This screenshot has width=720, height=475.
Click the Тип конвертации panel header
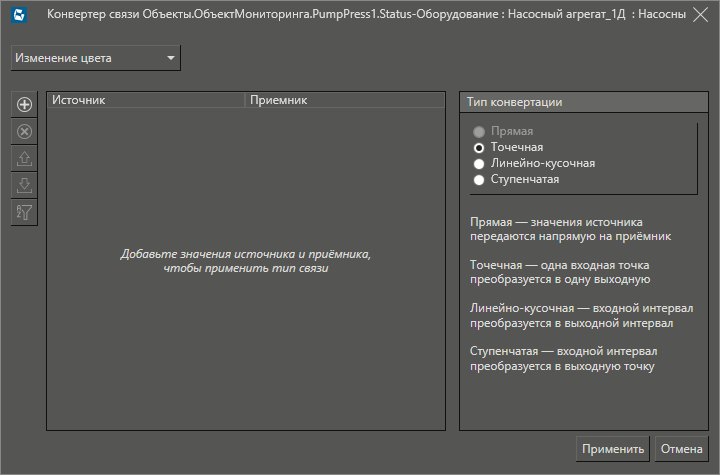click(x=577, y=102)
